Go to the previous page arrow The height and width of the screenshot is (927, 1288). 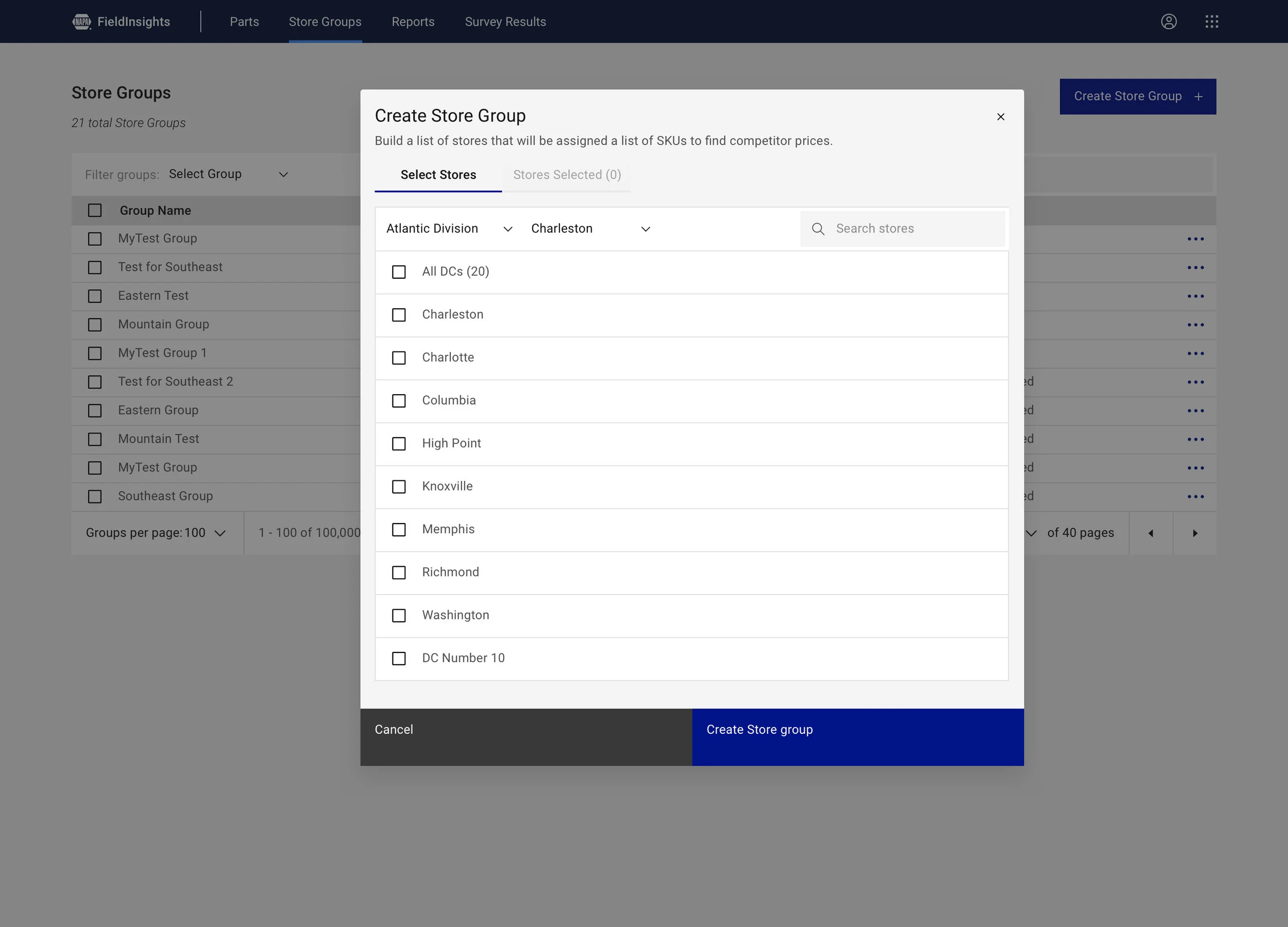pyautogui.click(x=1150, y=533)
